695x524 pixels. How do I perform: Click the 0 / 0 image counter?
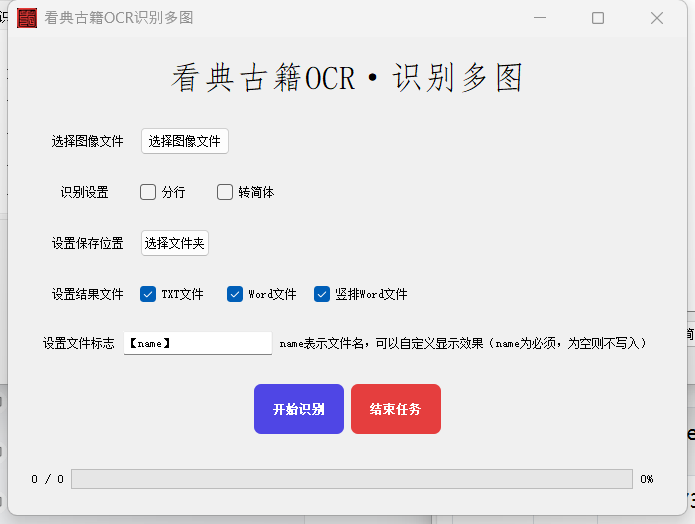point(47,479)
